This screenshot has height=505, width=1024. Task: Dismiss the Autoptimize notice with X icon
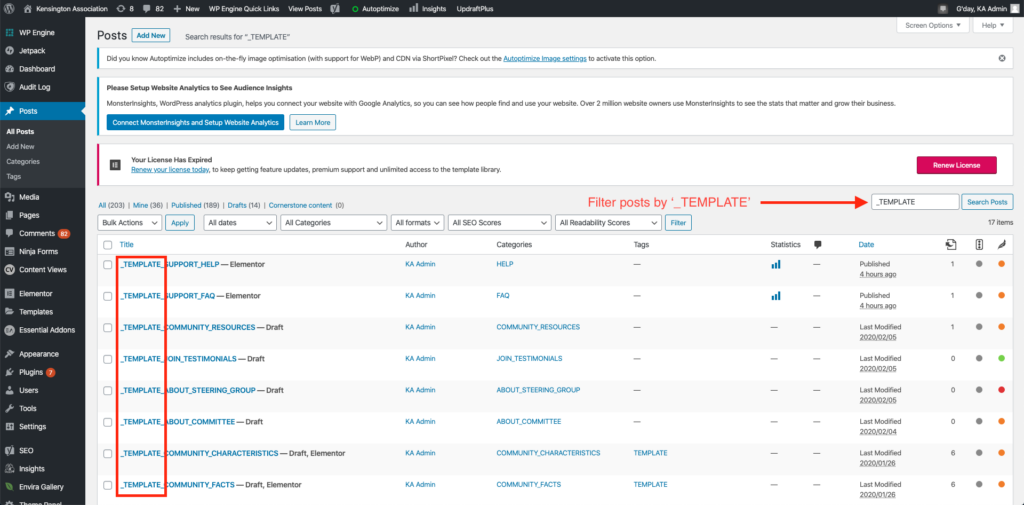[1002, 58]
